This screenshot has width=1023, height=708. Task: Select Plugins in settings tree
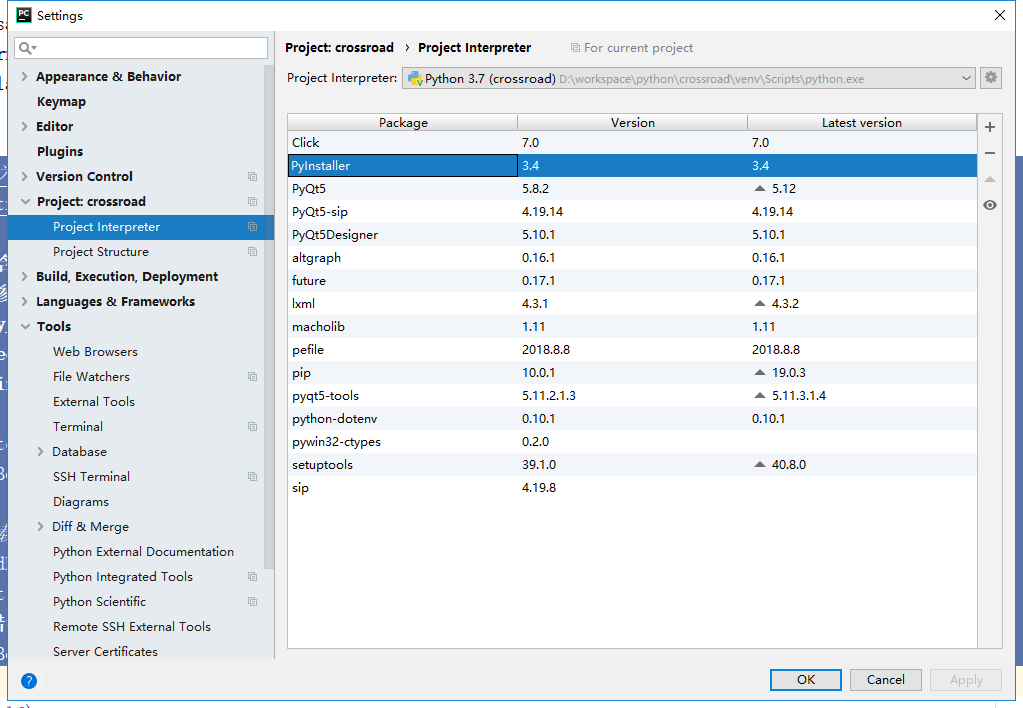60,151
